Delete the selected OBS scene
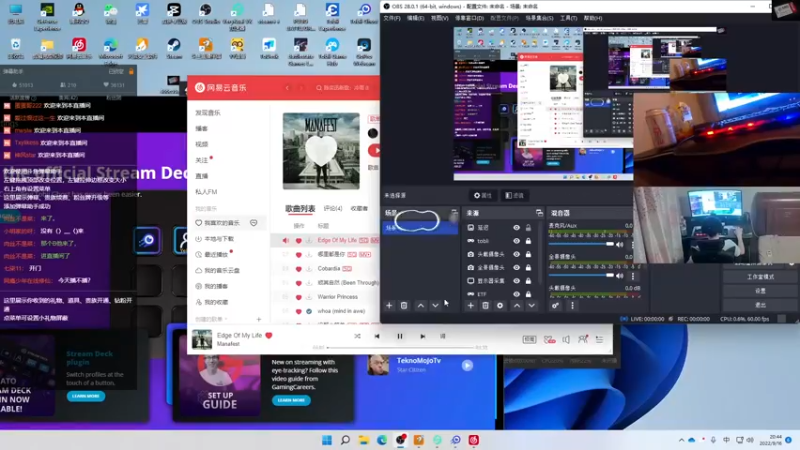The width and height of the screenshot is (800, 450). (x=404, y=306)
